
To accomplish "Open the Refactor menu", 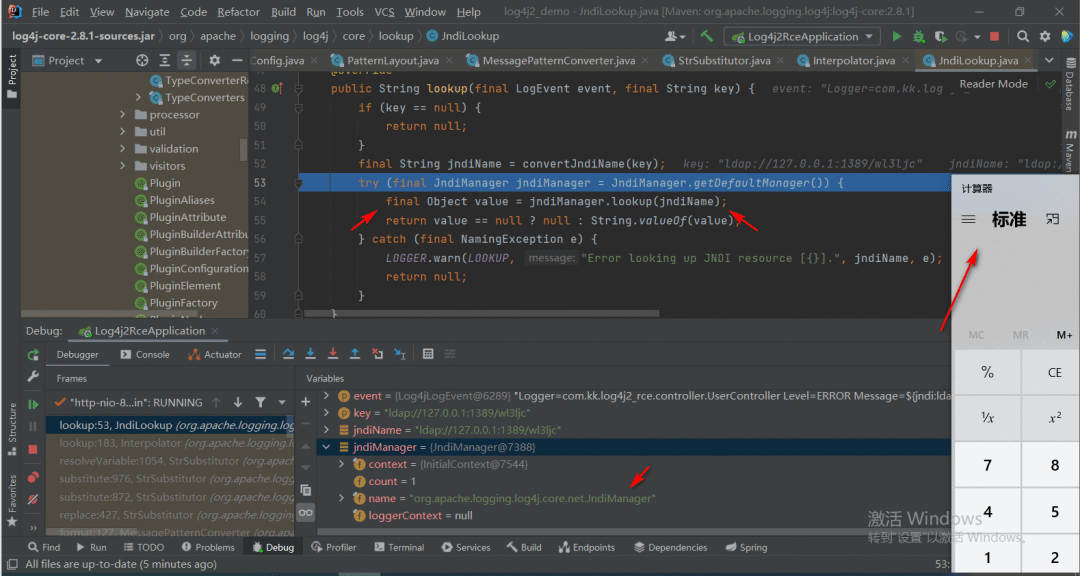I will point(238,12).
